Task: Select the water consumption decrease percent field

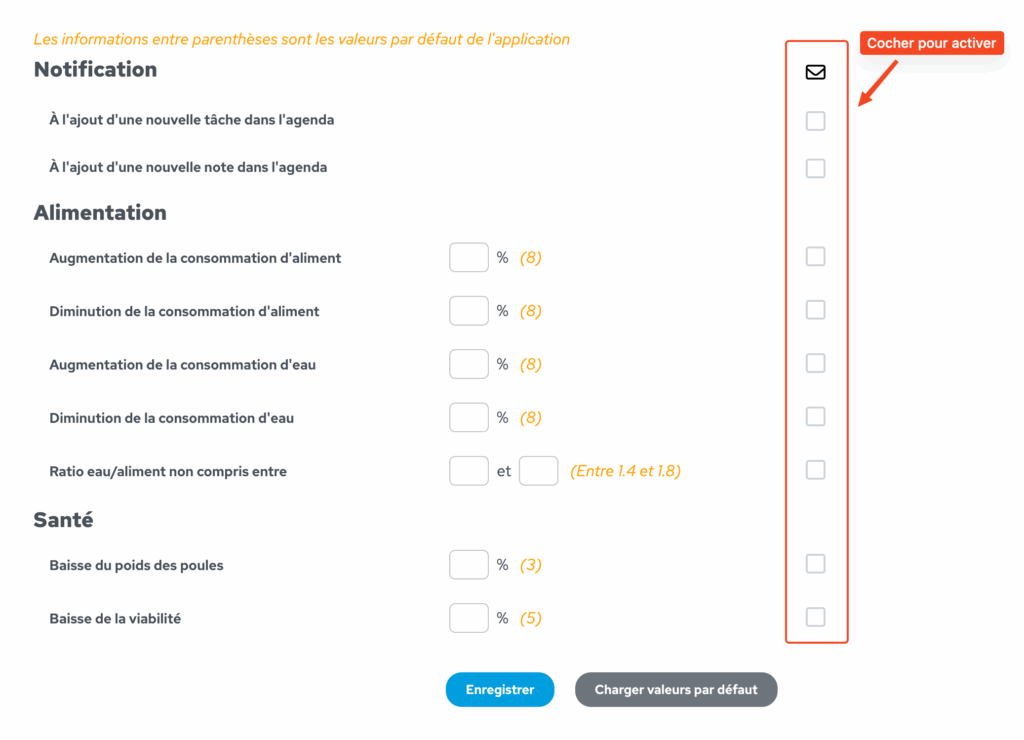Action: click(x=469, y=417)
